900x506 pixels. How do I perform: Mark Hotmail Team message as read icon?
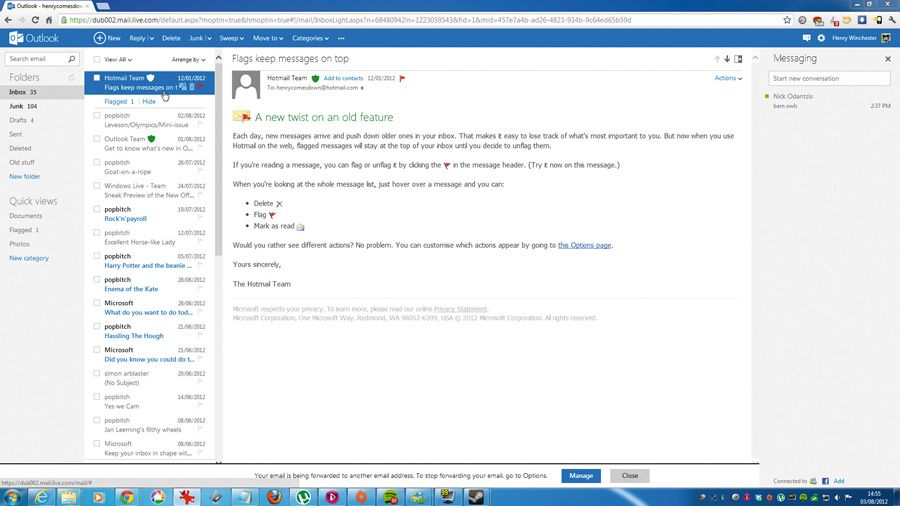tap(183, 87)
